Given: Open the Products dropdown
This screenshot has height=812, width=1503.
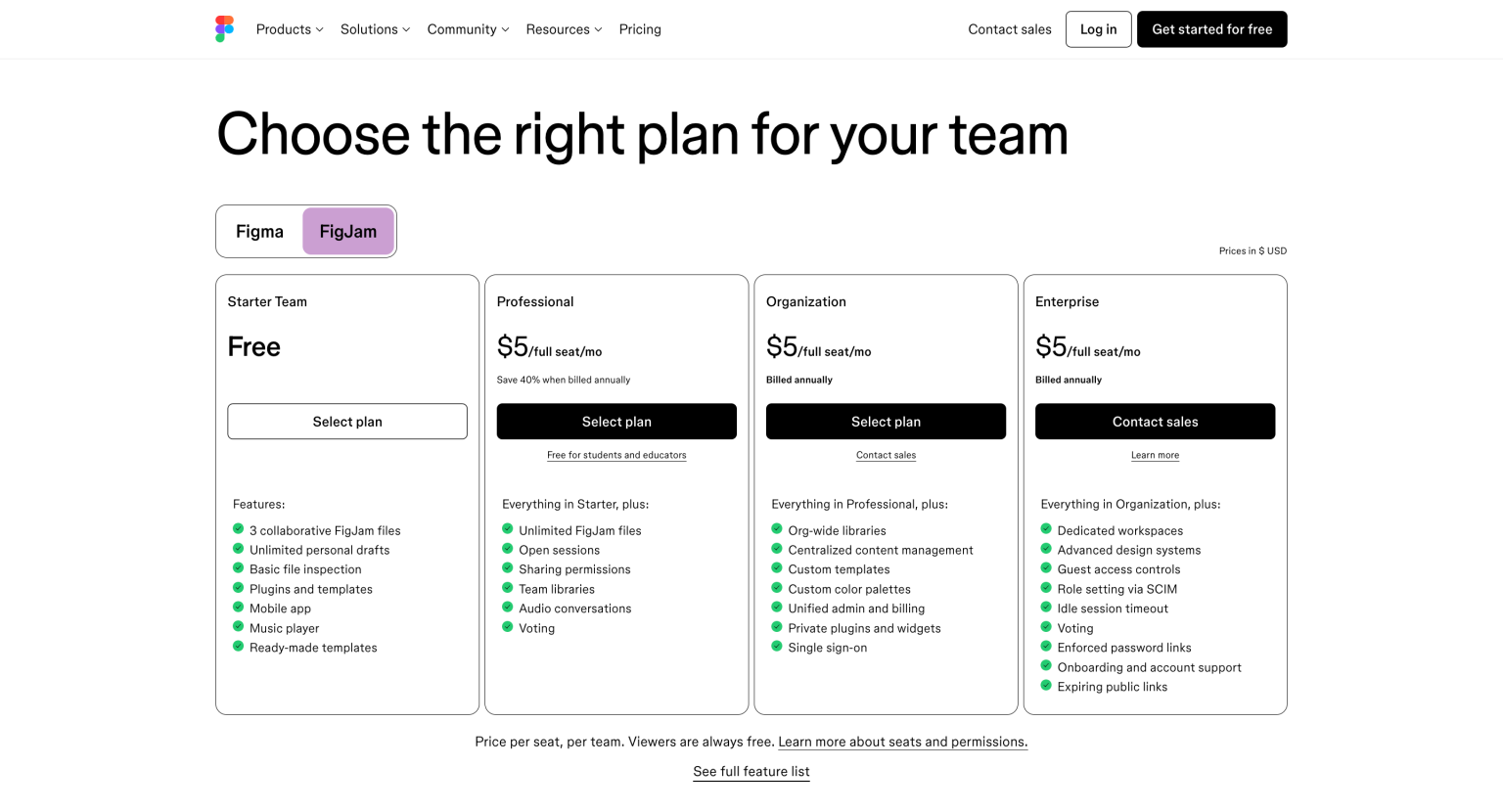Looking at the screenshot, I should [289, 29].
